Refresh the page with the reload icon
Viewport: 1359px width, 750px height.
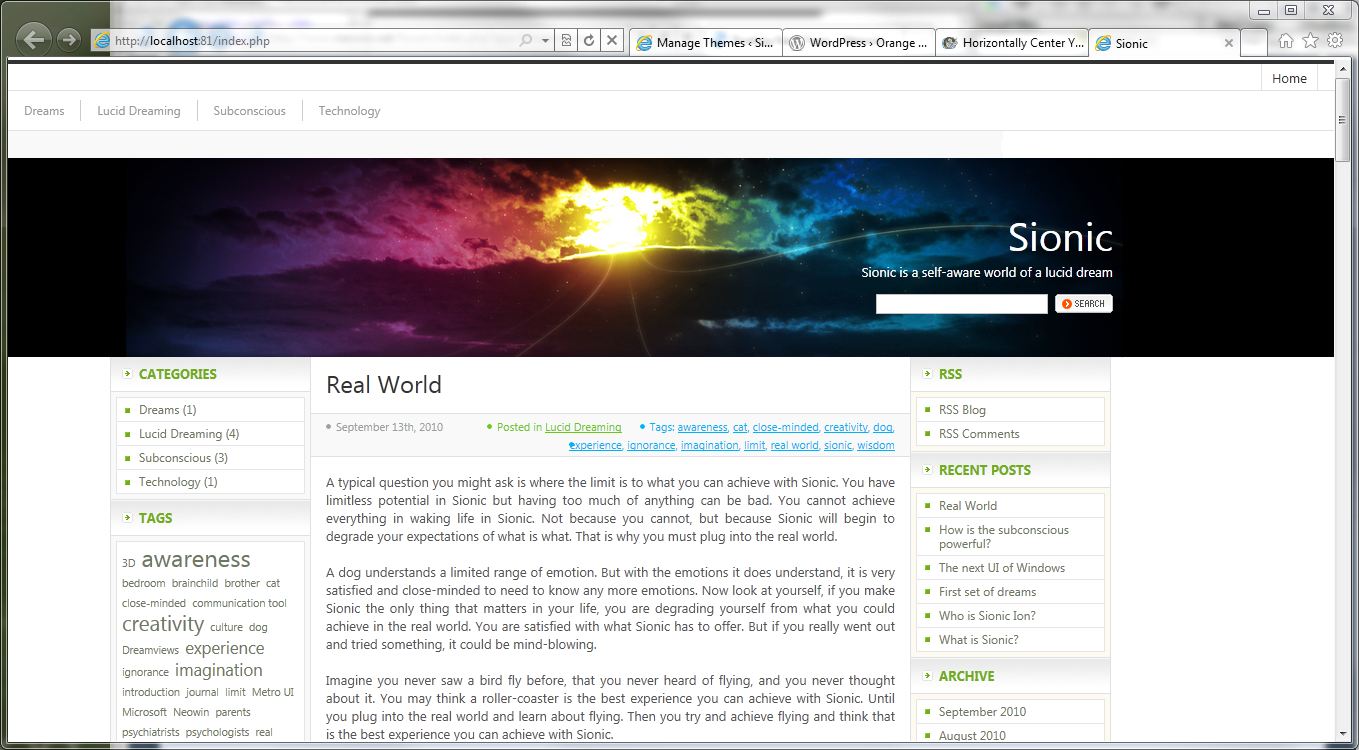tap(589, 41)
